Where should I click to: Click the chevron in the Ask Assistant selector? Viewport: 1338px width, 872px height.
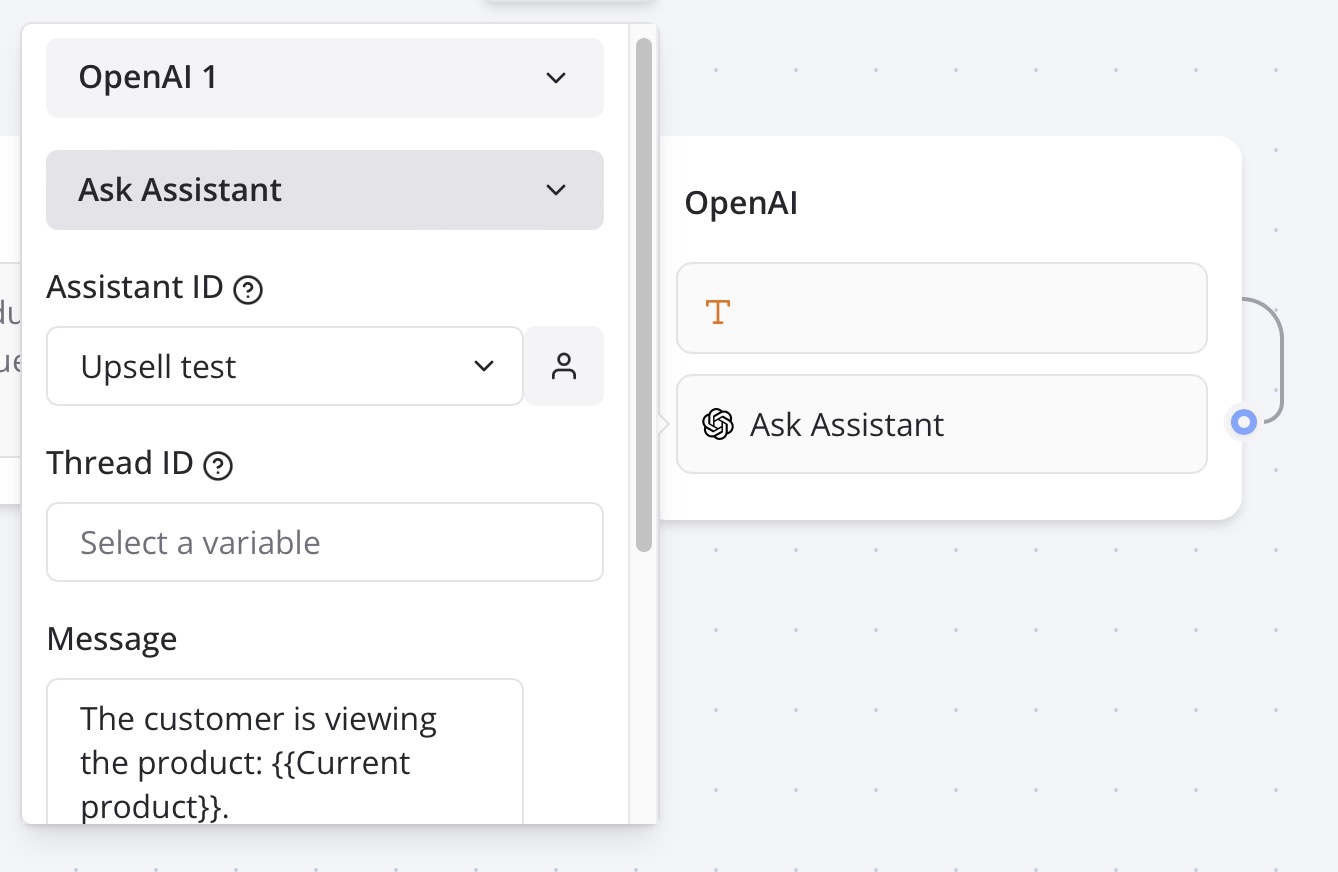click(556, 190)
